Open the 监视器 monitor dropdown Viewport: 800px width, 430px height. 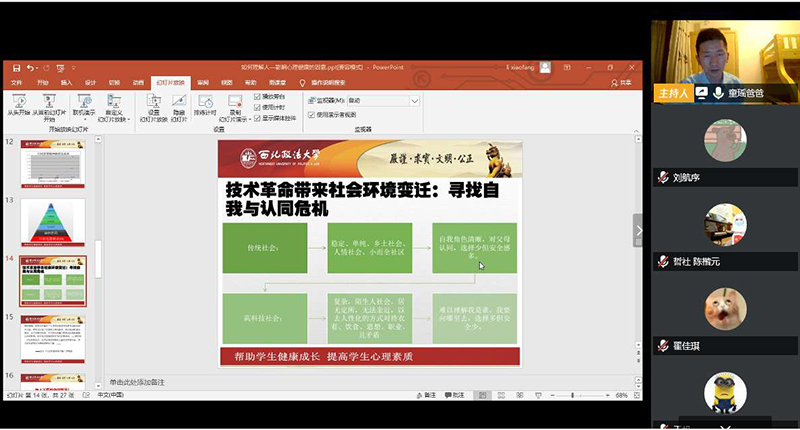(x=414, y=101)
